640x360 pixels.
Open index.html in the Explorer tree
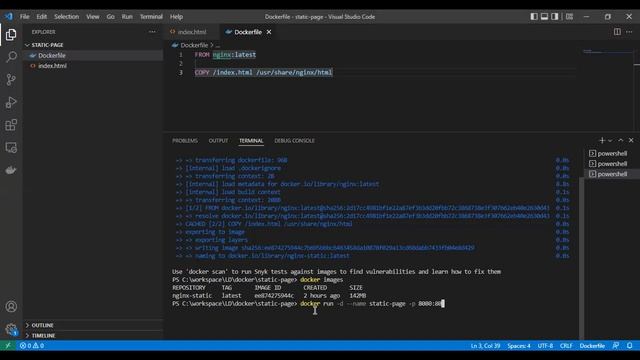coord(93,66)
